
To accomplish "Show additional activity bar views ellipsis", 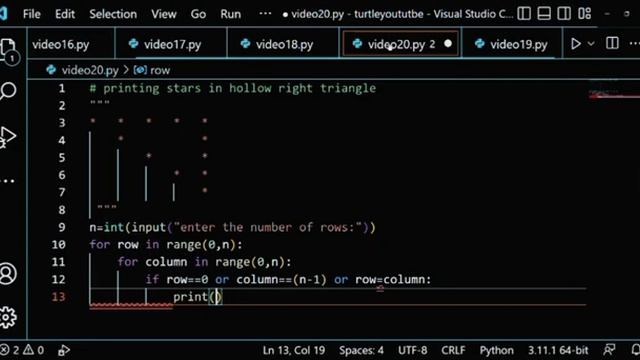I will tap(8, 180).
